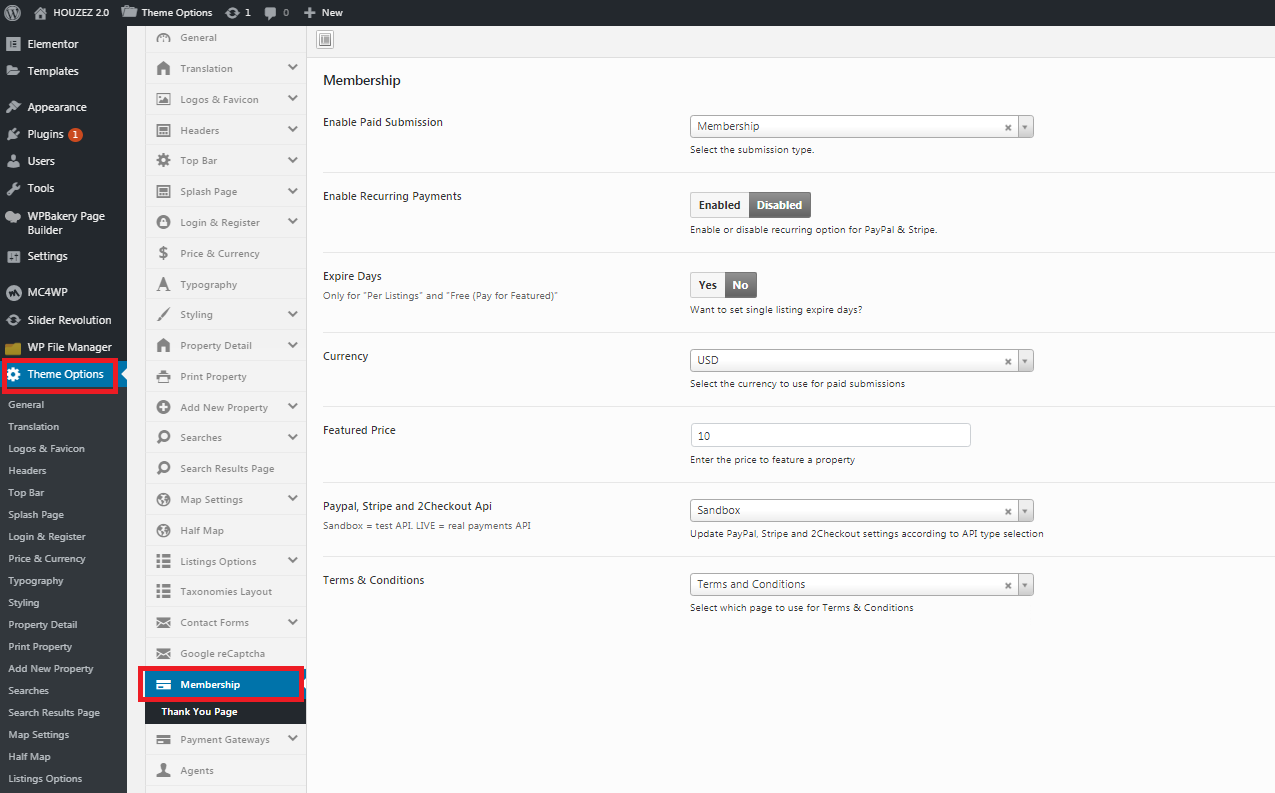1275x793 pixels.
Task: Click the Users person icon
Action: tap(13, 161)
